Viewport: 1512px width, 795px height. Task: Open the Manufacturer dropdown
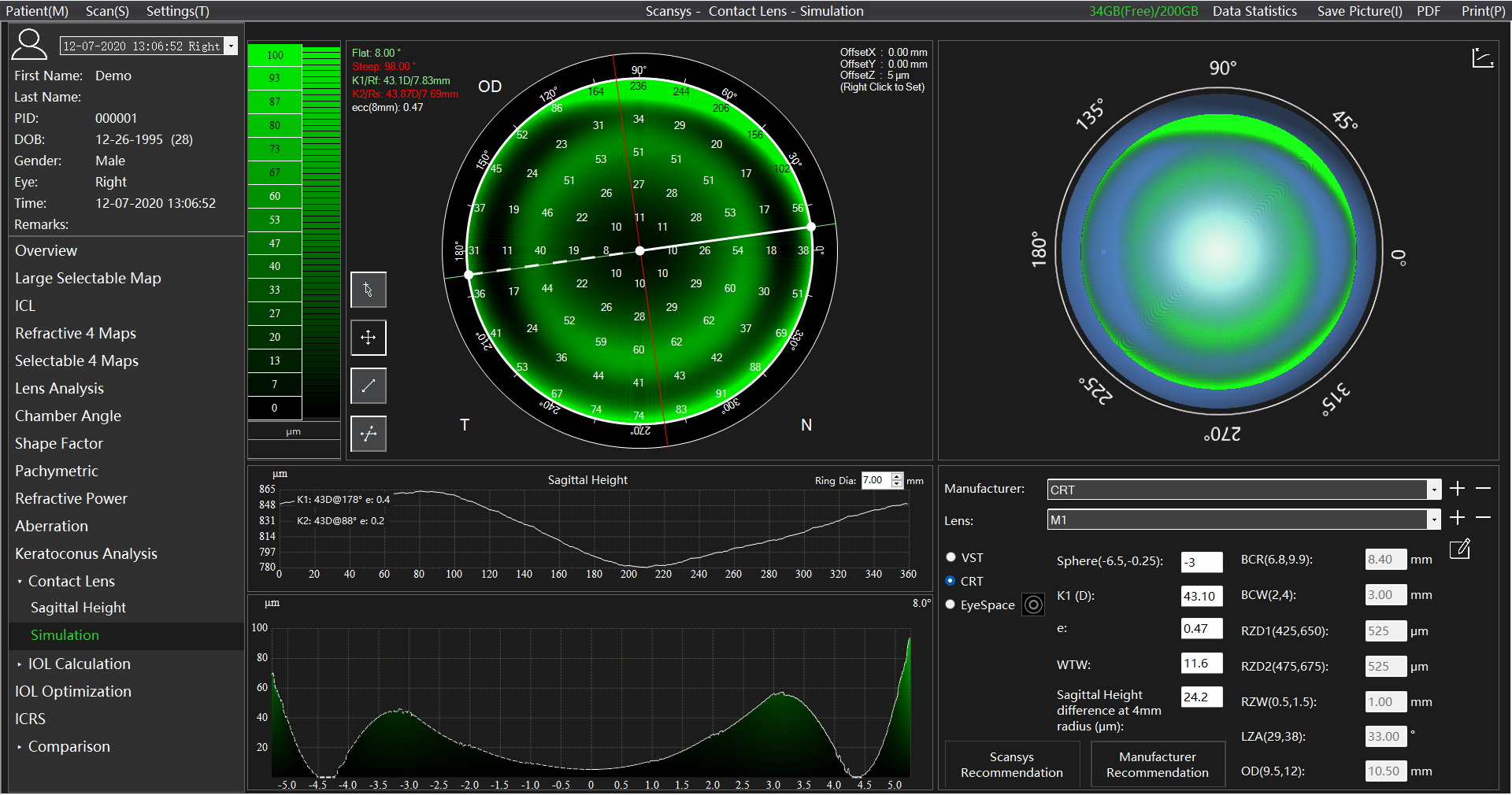(x=1433, y=490)
